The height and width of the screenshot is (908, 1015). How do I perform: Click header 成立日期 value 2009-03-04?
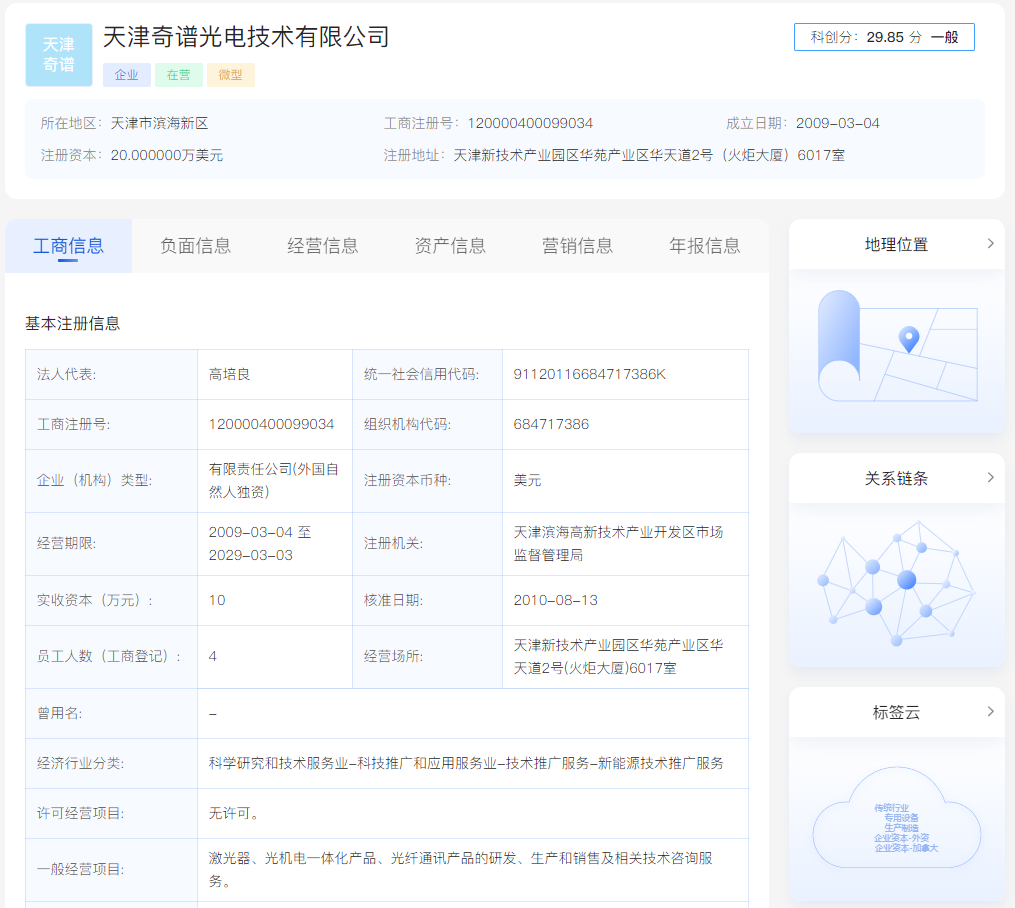[838, 124]
